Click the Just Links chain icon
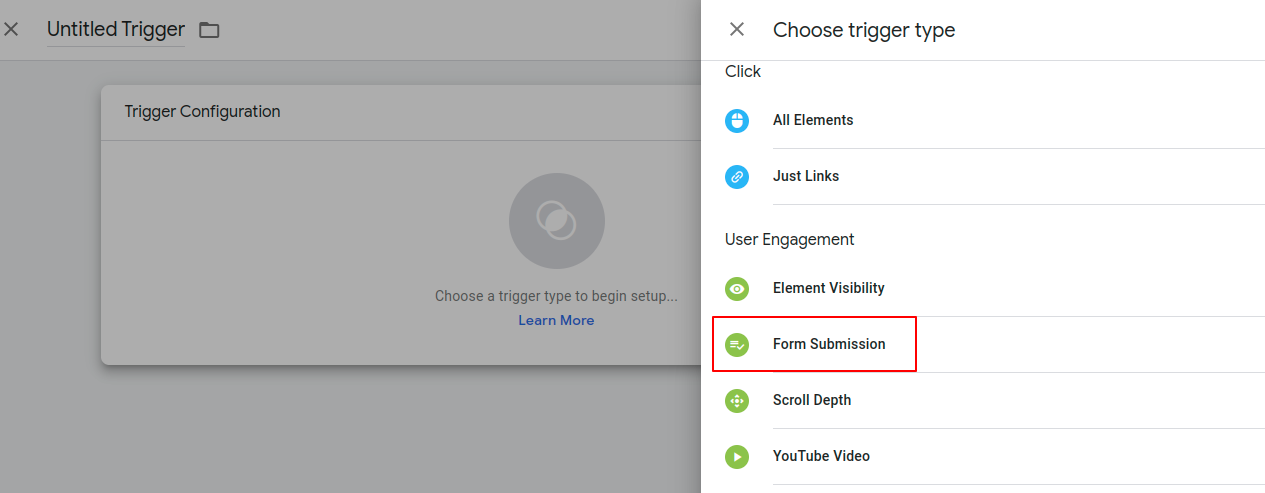Image resolution: width=1265 pixels, height=493 pixels. coord(737,176)
